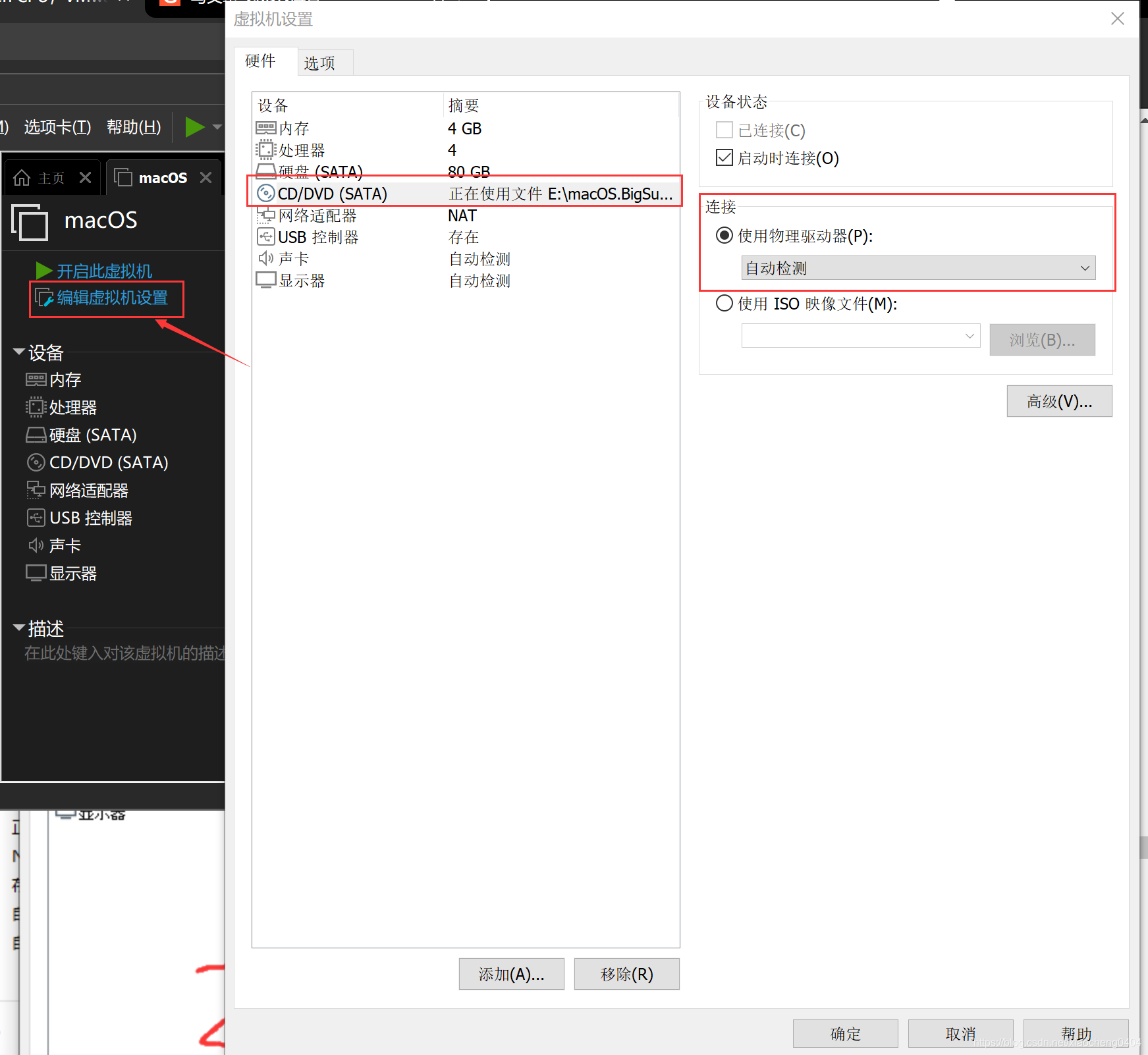The width and height of the screenshot is (1148, 1055).
Task: Click the VM description text field
Action: [124, 653]
